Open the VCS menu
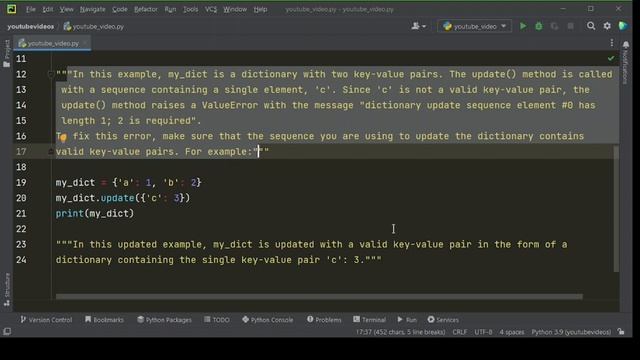 click(211, 9)
